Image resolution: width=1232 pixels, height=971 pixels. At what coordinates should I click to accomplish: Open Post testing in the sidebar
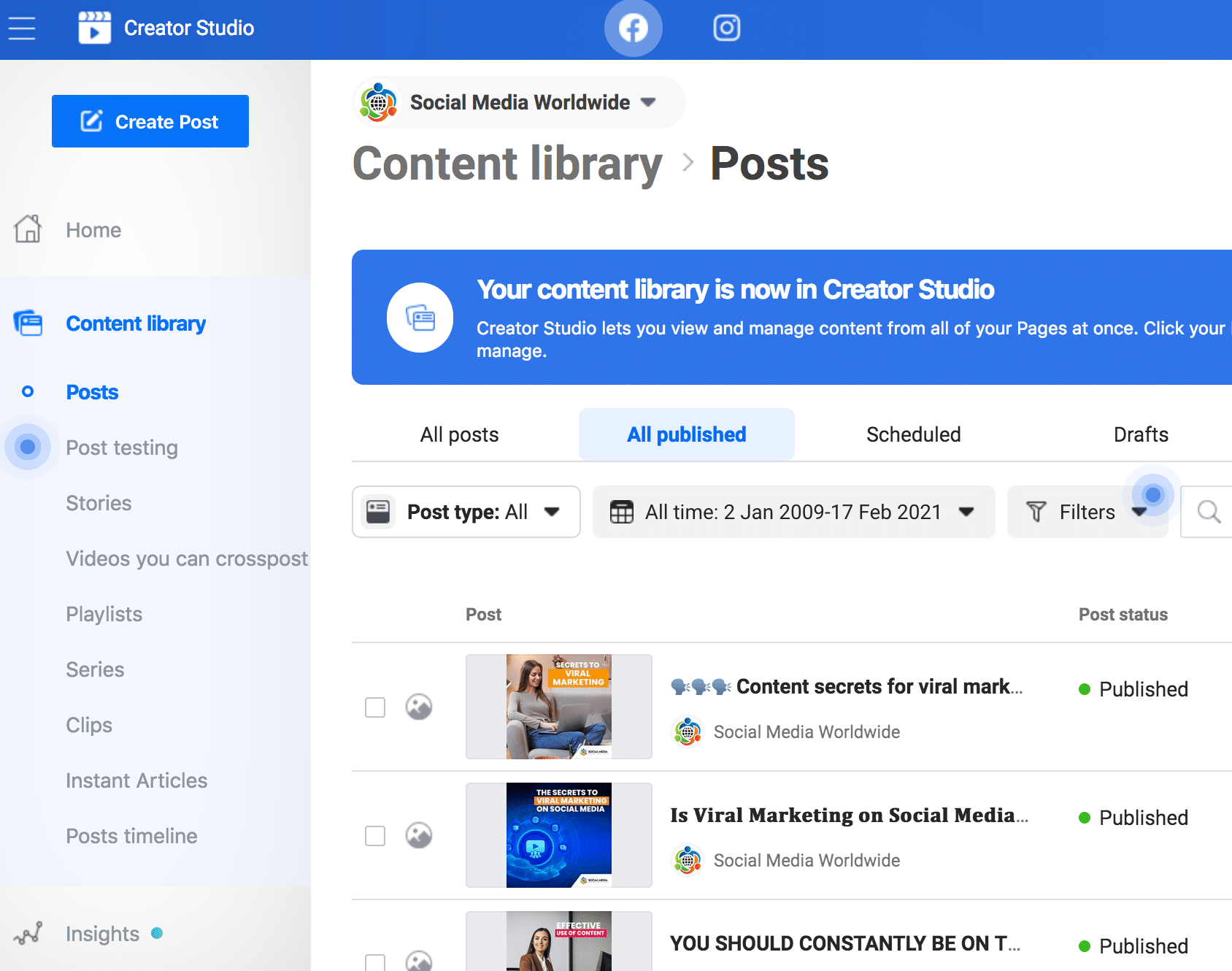(122, 448)
